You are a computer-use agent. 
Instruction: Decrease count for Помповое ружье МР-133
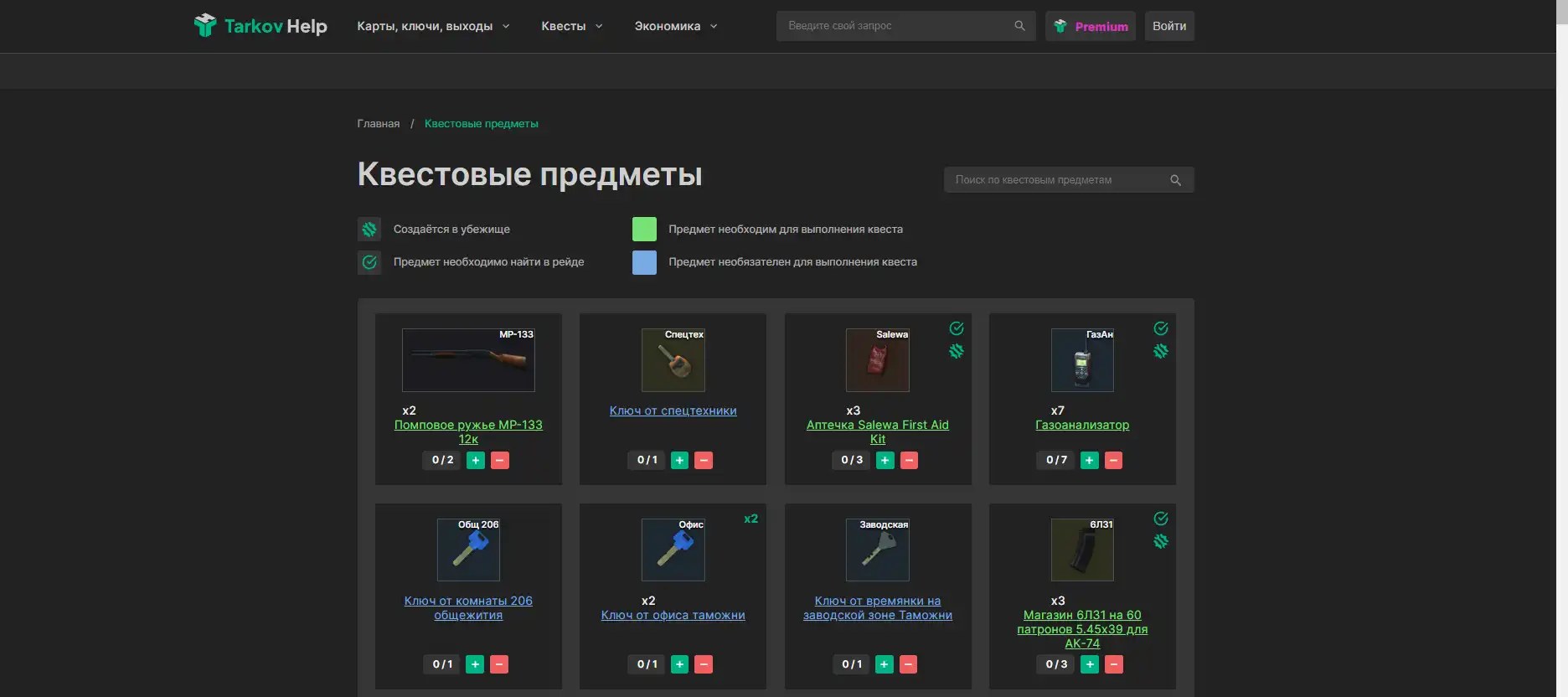point(500,460)
